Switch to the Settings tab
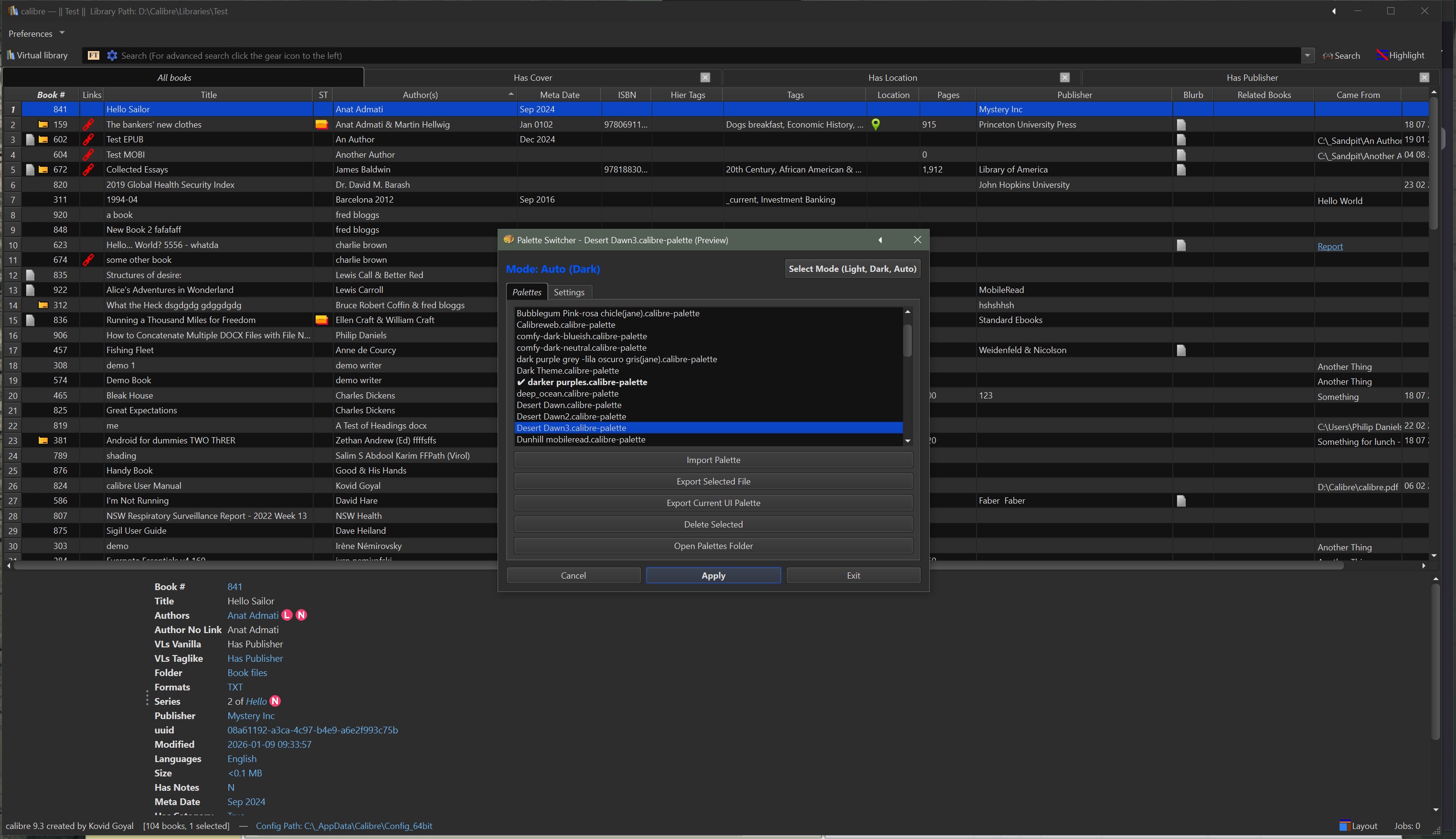This screenshot has width=1456, height=839. [568, 292]
